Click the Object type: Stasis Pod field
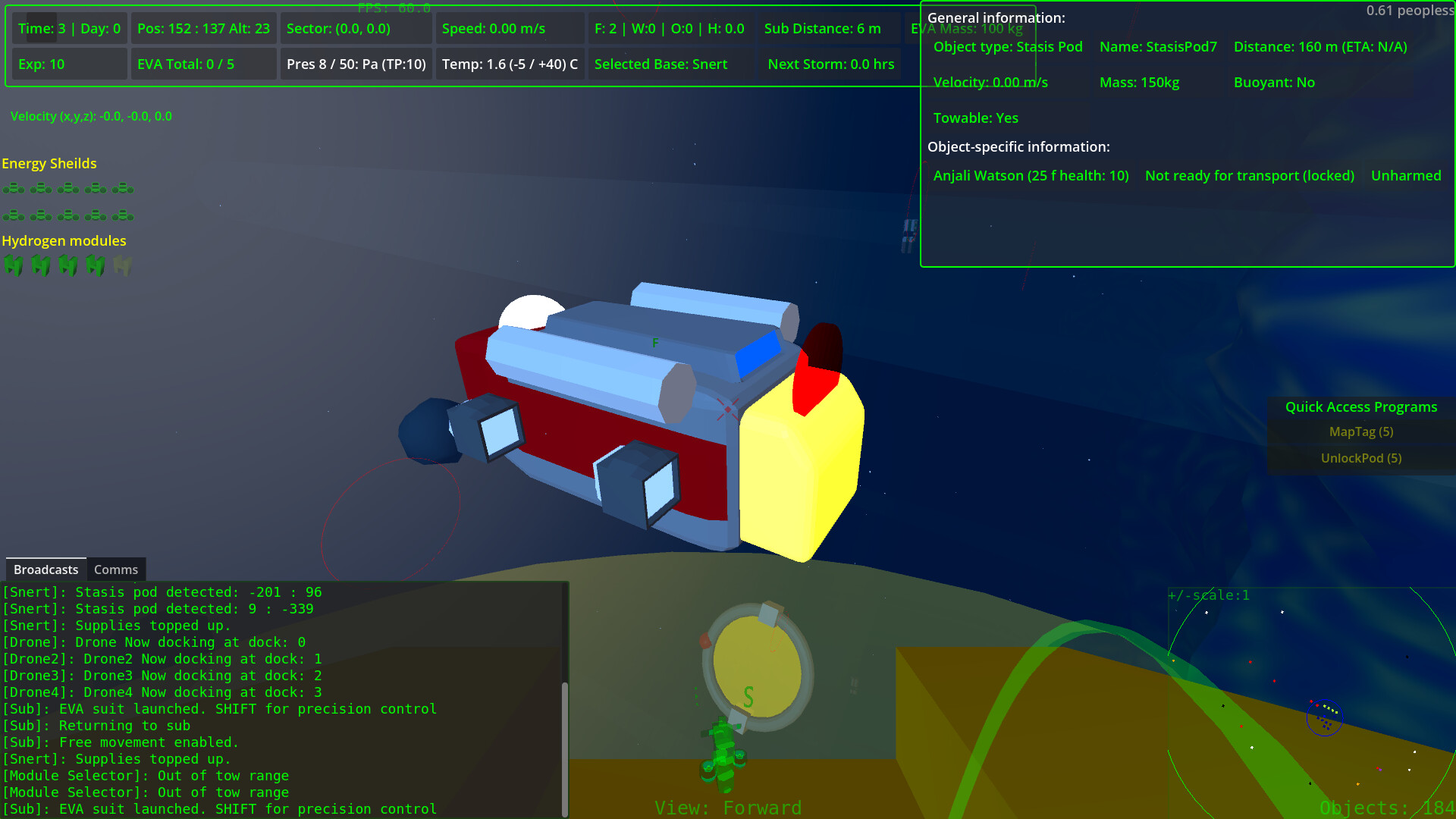 [x=1008, y=47]
